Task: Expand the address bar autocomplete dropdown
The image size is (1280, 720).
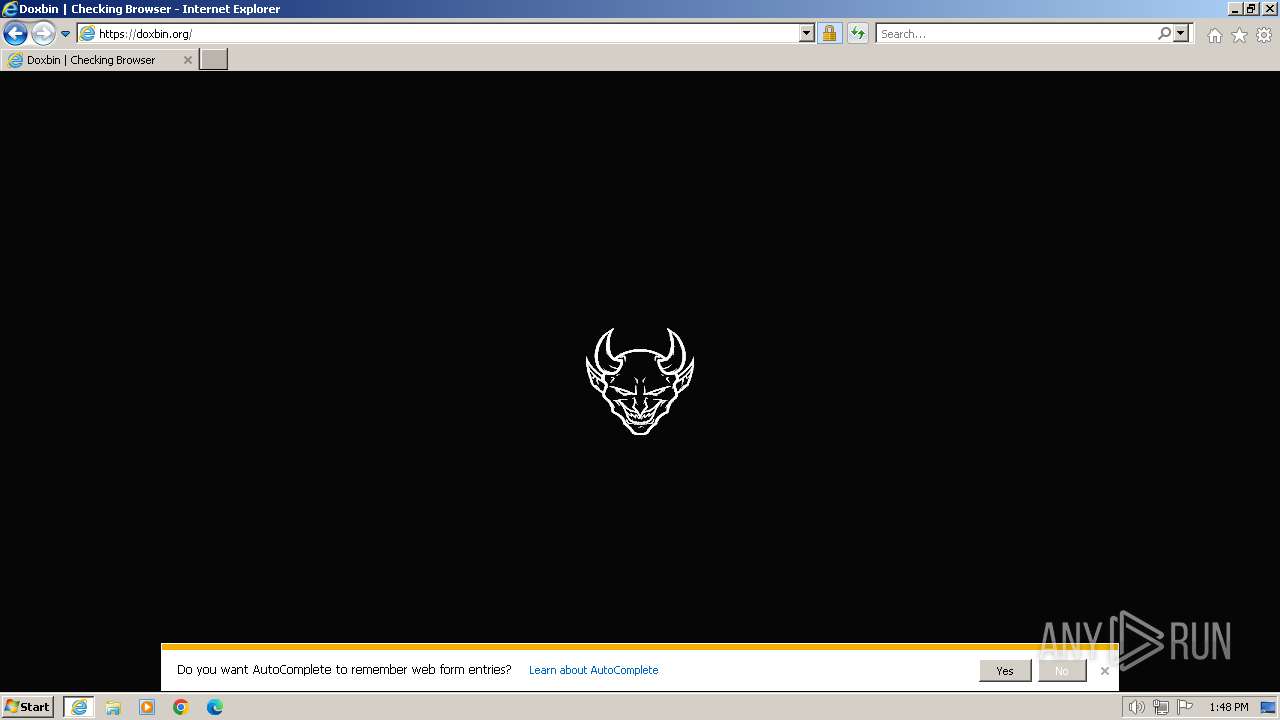Action: pyautogui.click(x=807, y=33)
